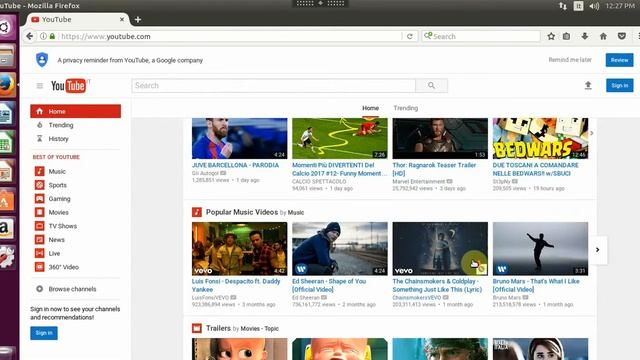
Task: Show next Popular Music Videos with arrow
Action: pyautogui.click(x=598, y=249)
